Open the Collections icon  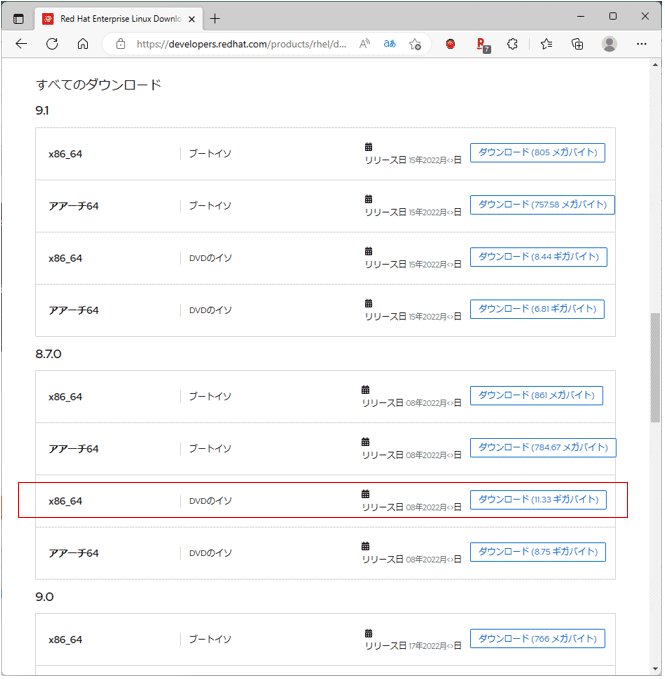coord(577,44)
